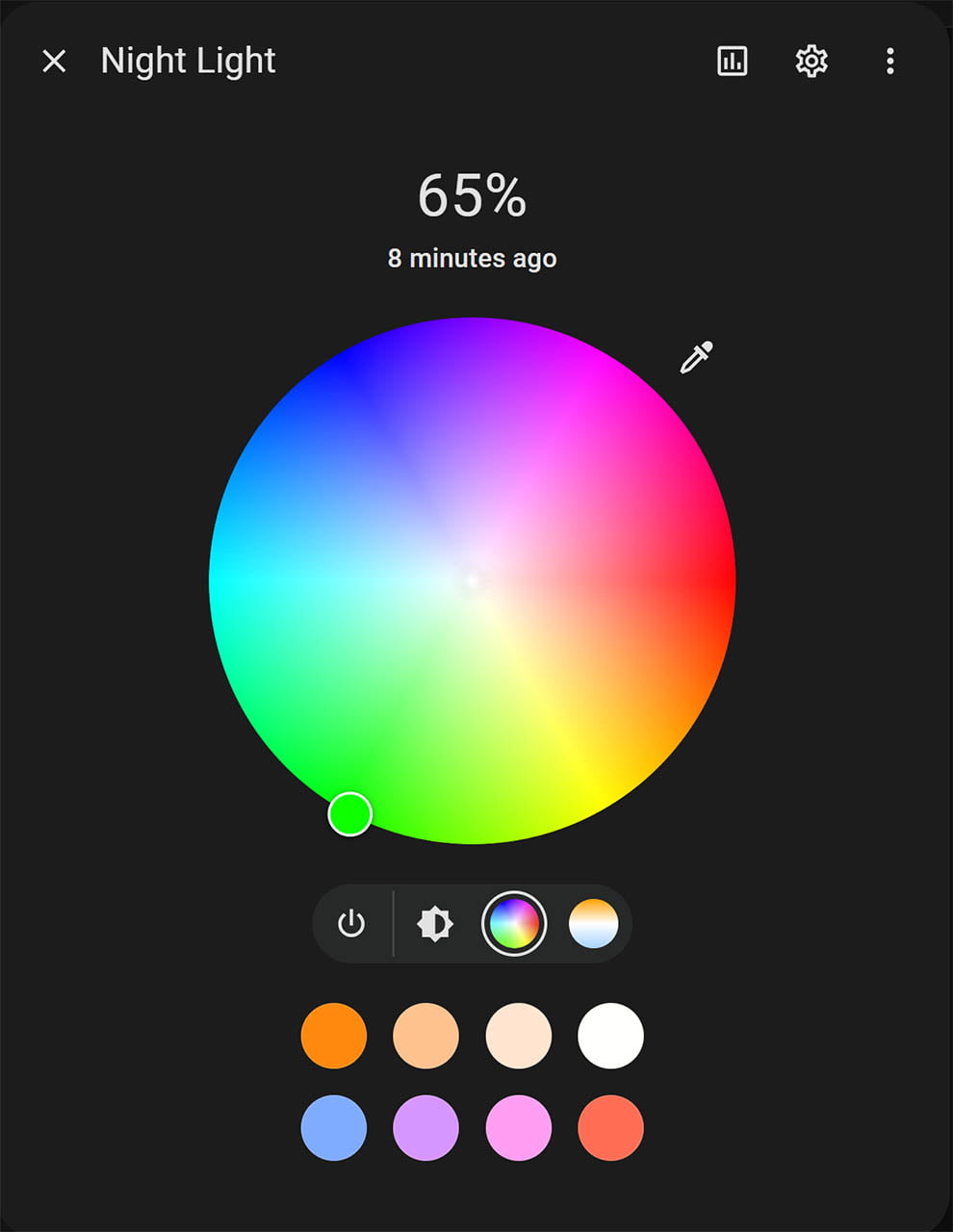Choose the white favorite color
The width and height of the screenshot is (953, 1232).
tap(611, 1036)
